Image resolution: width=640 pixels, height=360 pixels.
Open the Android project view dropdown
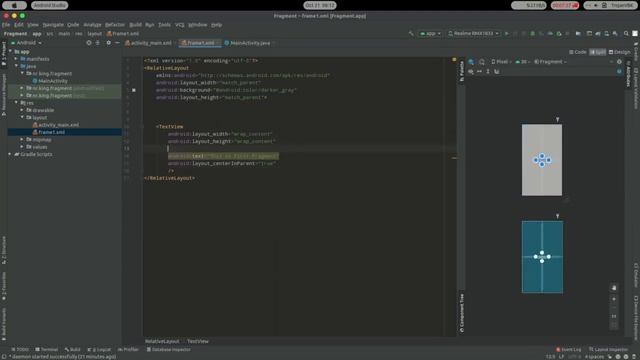(26, 43)
